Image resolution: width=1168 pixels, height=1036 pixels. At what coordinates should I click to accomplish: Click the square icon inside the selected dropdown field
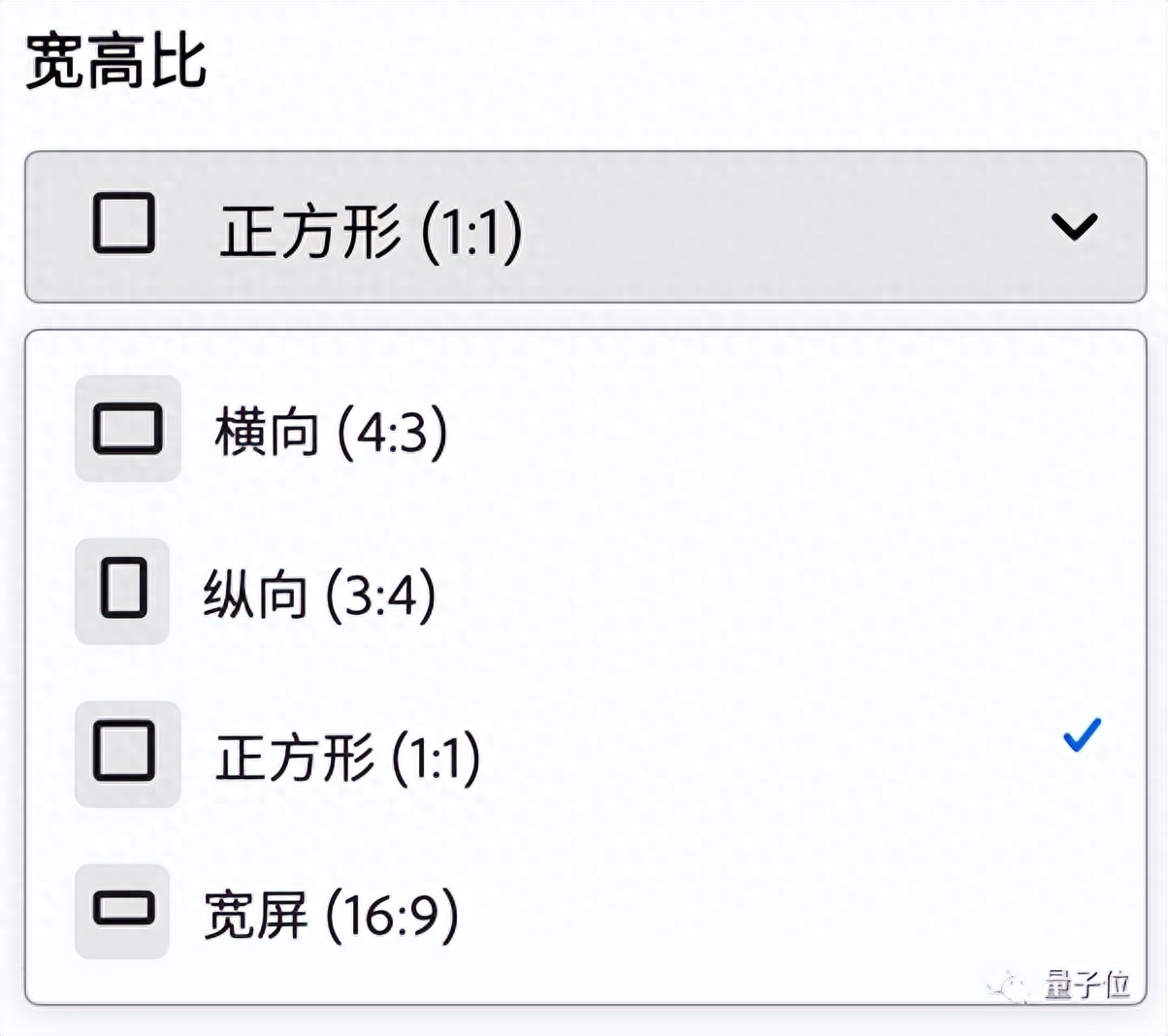pyautogui.click(x=124, y=224)
